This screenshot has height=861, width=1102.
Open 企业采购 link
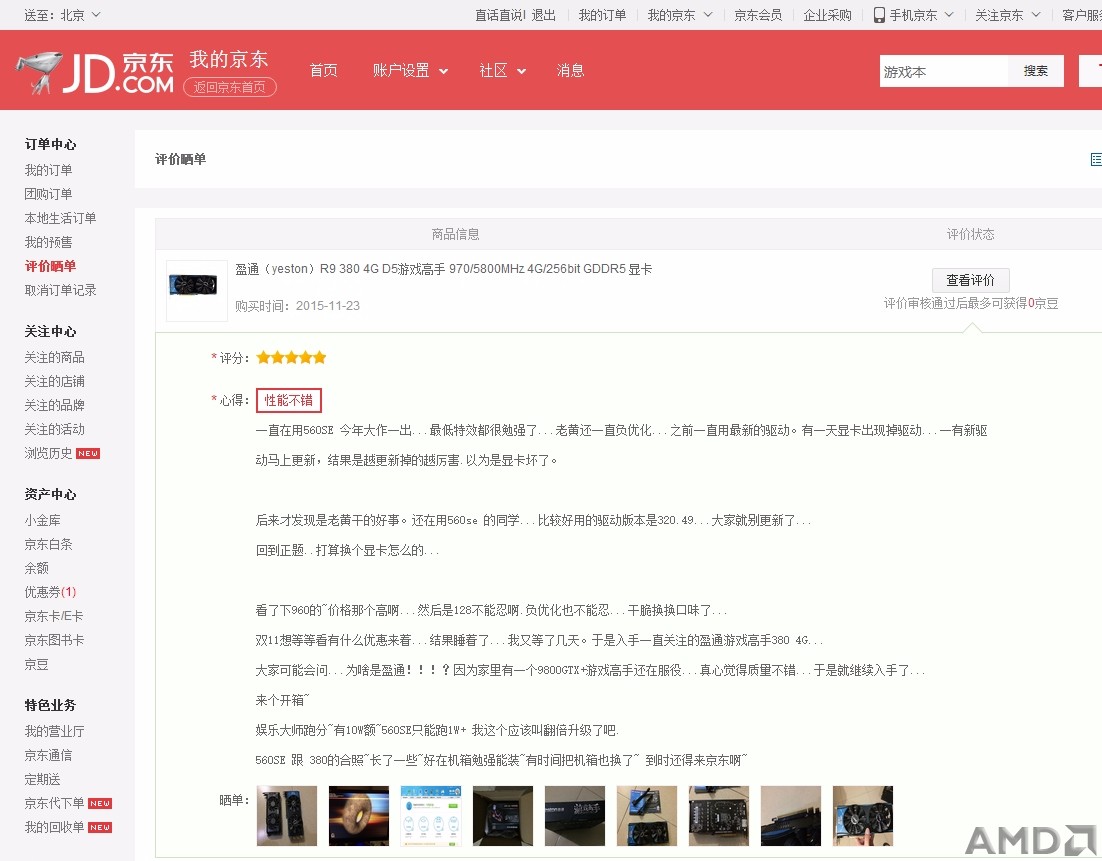827,15
